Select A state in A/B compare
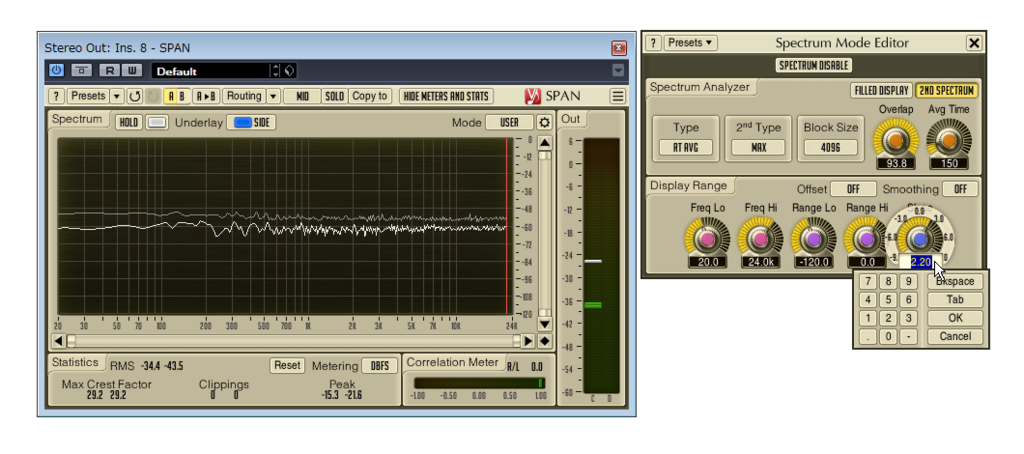The image size is (1024, 454). 171,96
